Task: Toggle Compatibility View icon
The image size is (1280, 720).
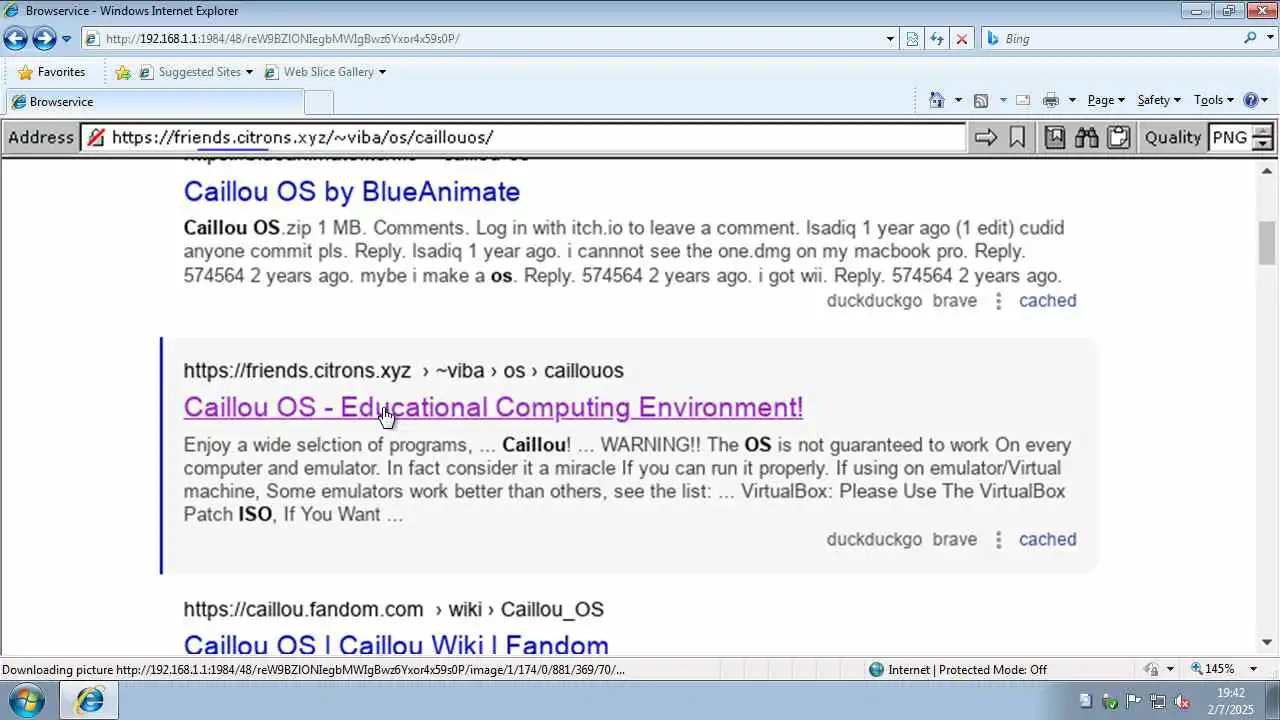Action: (912, 39)
